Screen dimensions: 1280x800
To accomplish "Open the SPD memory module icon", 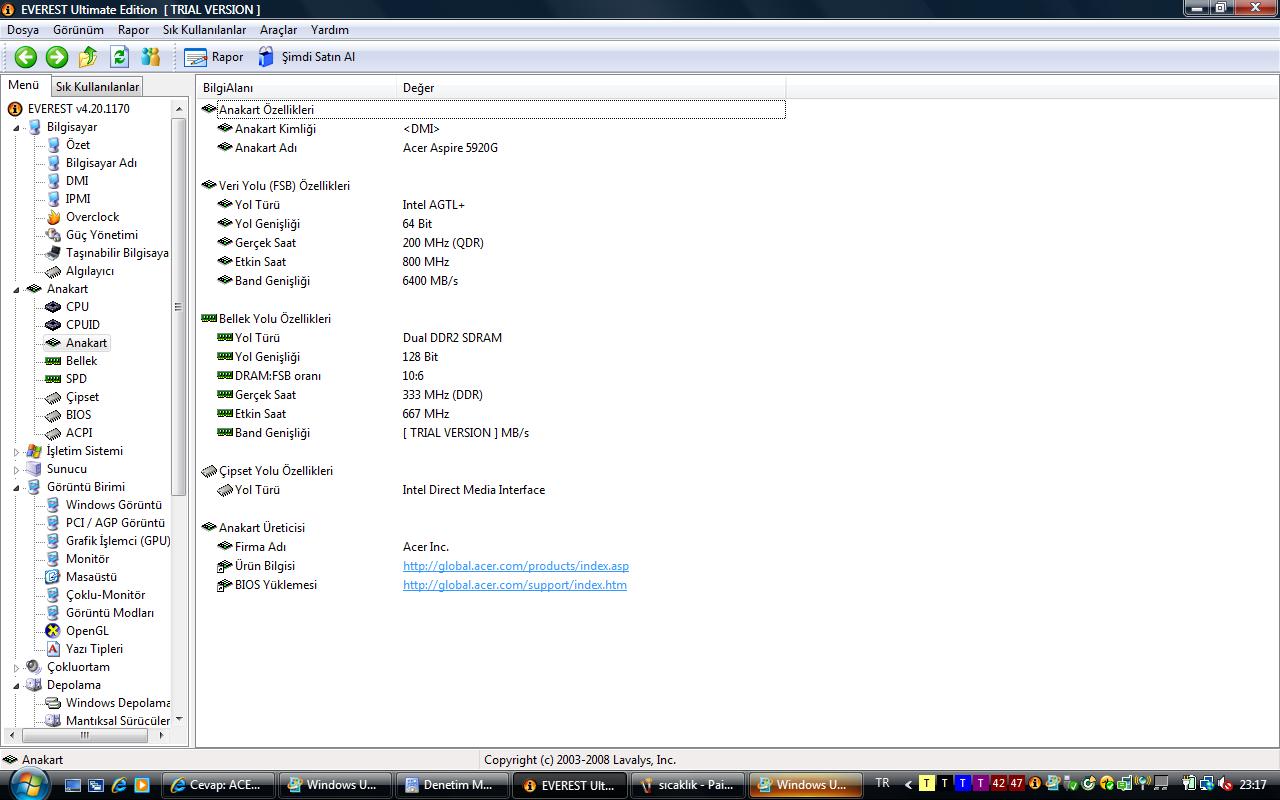I will (53, 379).
